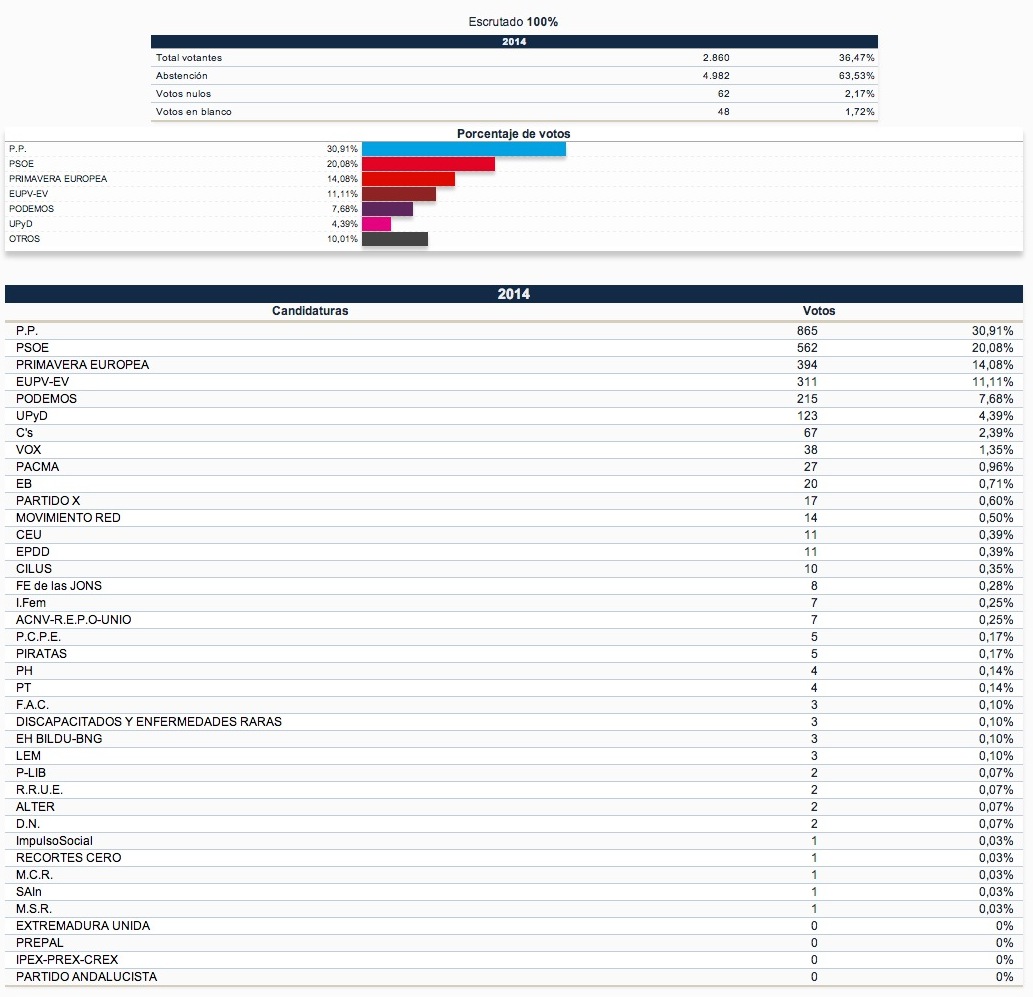Click the Votos en blanco label

(x=194, y=112)
